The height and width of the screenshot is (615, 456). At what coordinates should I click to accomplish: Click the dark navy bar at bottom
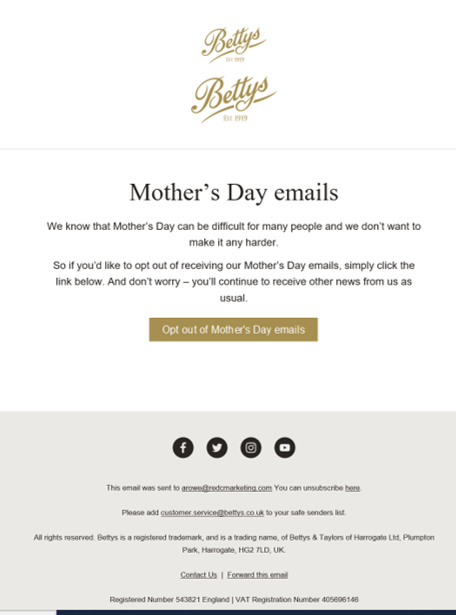click(256, 612)
